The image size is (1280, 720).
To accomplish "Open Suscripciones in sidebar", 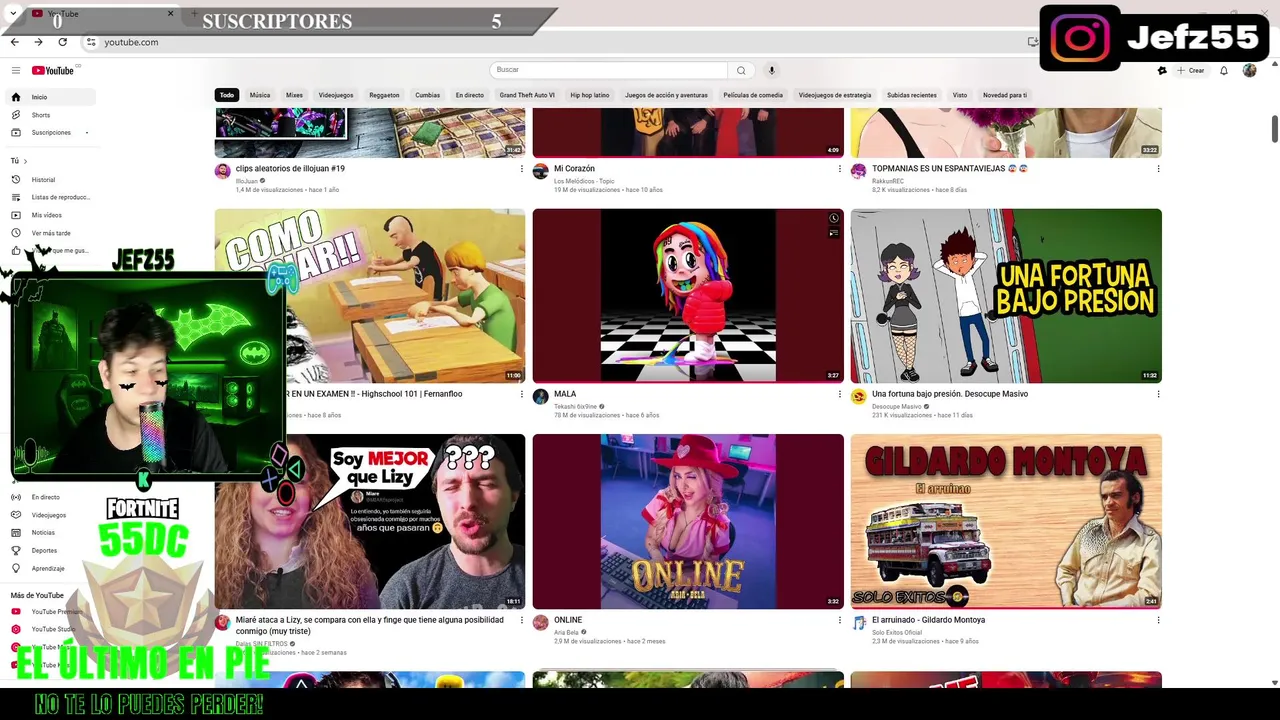I will pos(52,132).
